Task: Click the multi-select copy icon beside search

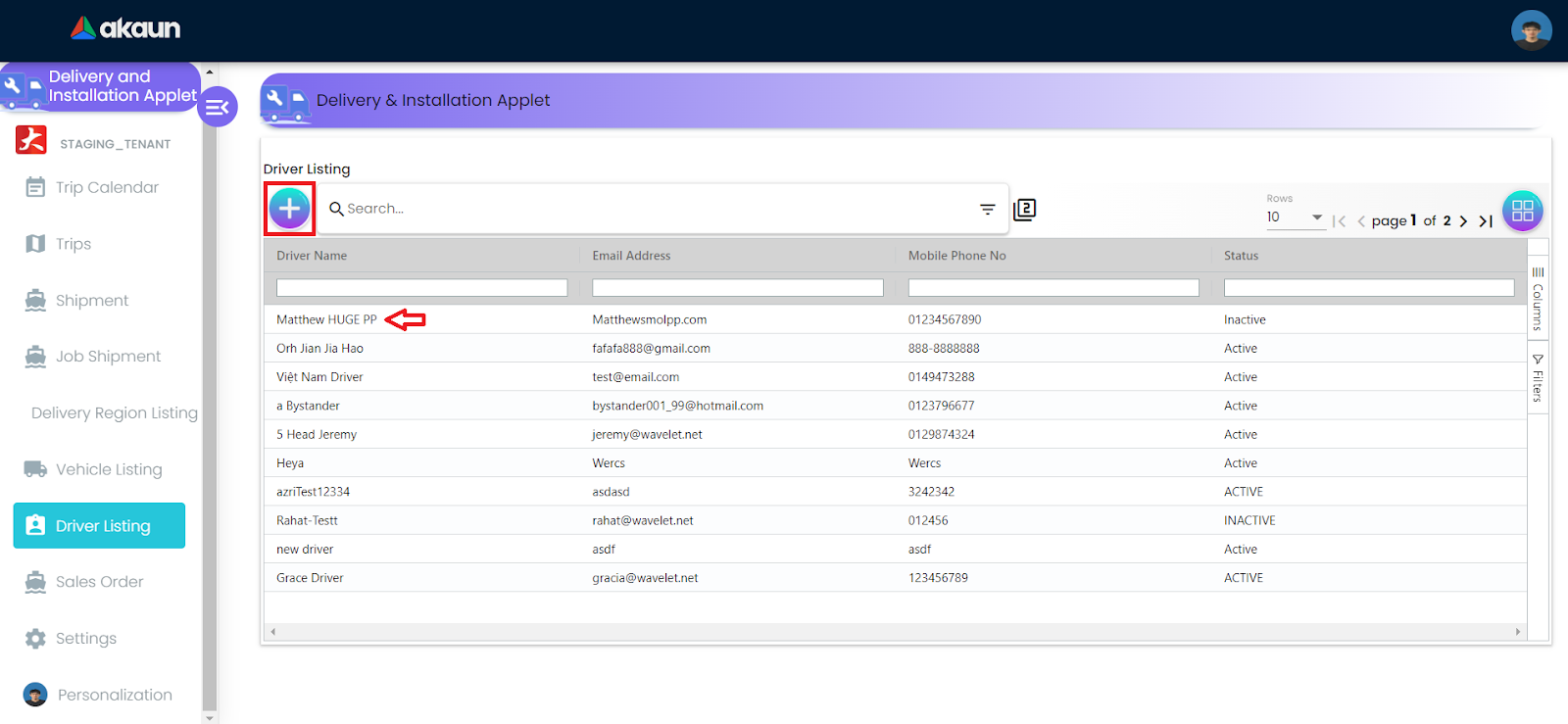Action: click(x=1024, y=210)
